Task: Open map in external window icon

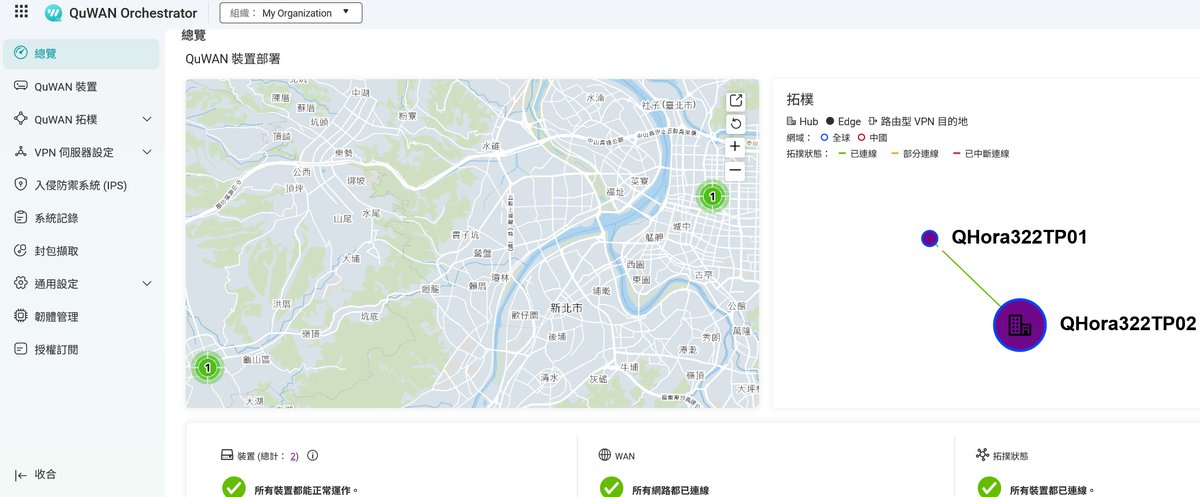Action: (735, 100)
